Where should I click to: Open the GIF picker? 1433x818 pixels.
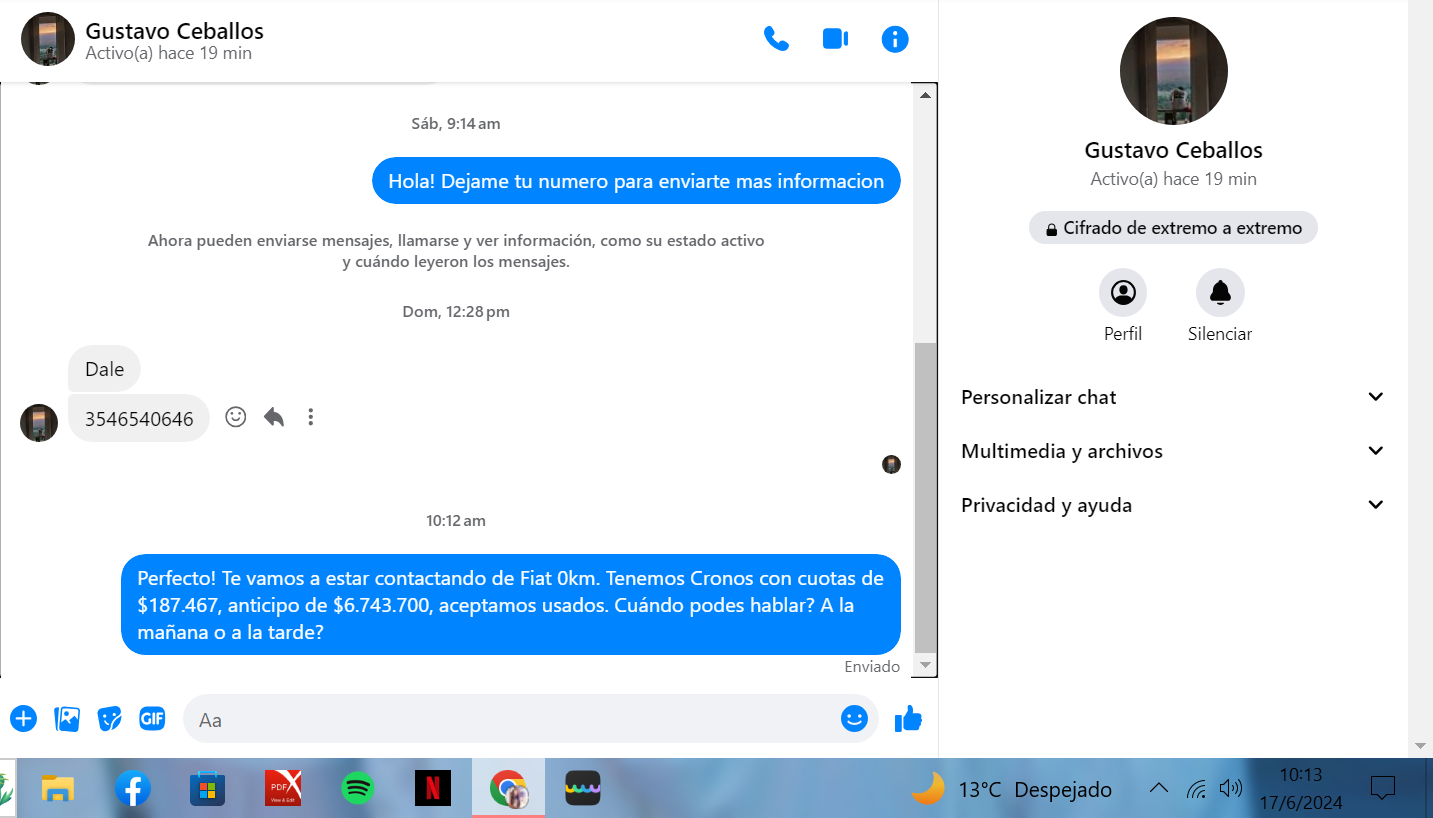pyautogui.click(x=152, y=718)
